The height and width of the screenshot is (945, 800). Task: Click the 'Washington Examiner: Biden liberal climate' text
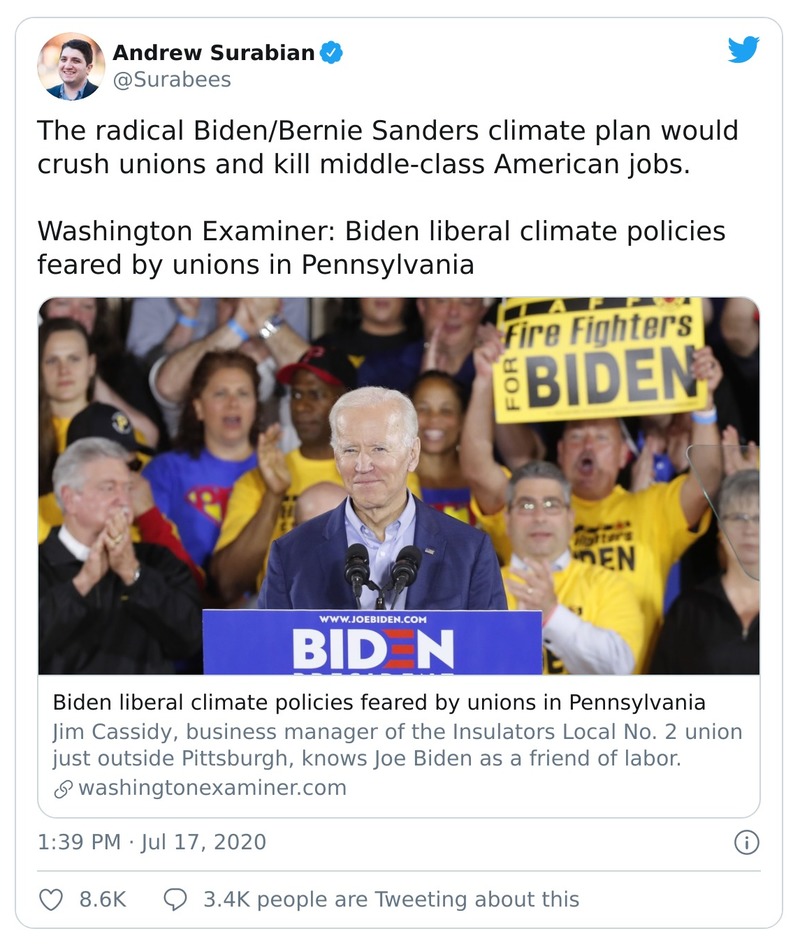(380, 249)
